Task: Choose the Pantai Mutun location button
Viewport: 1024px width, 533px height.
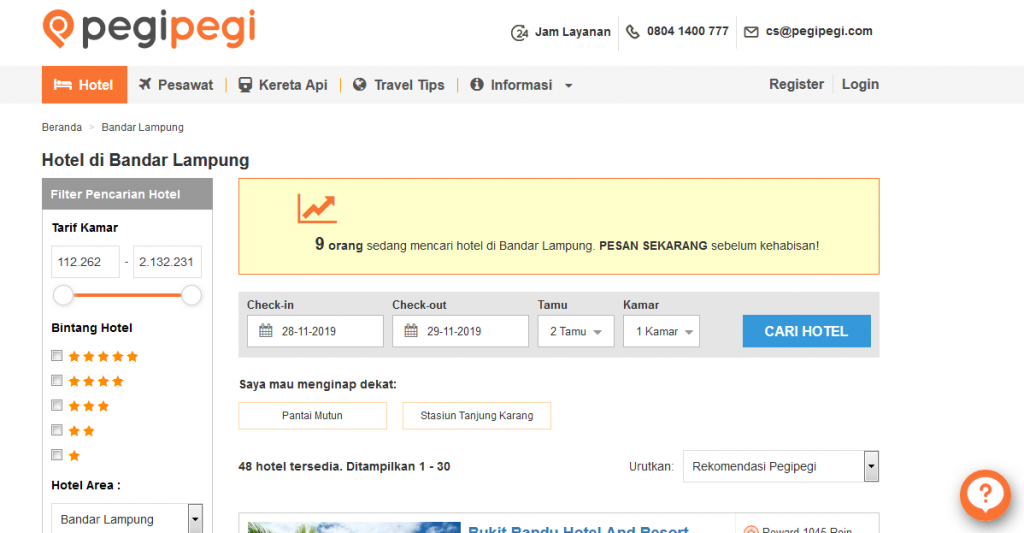Action: point(312,415)
